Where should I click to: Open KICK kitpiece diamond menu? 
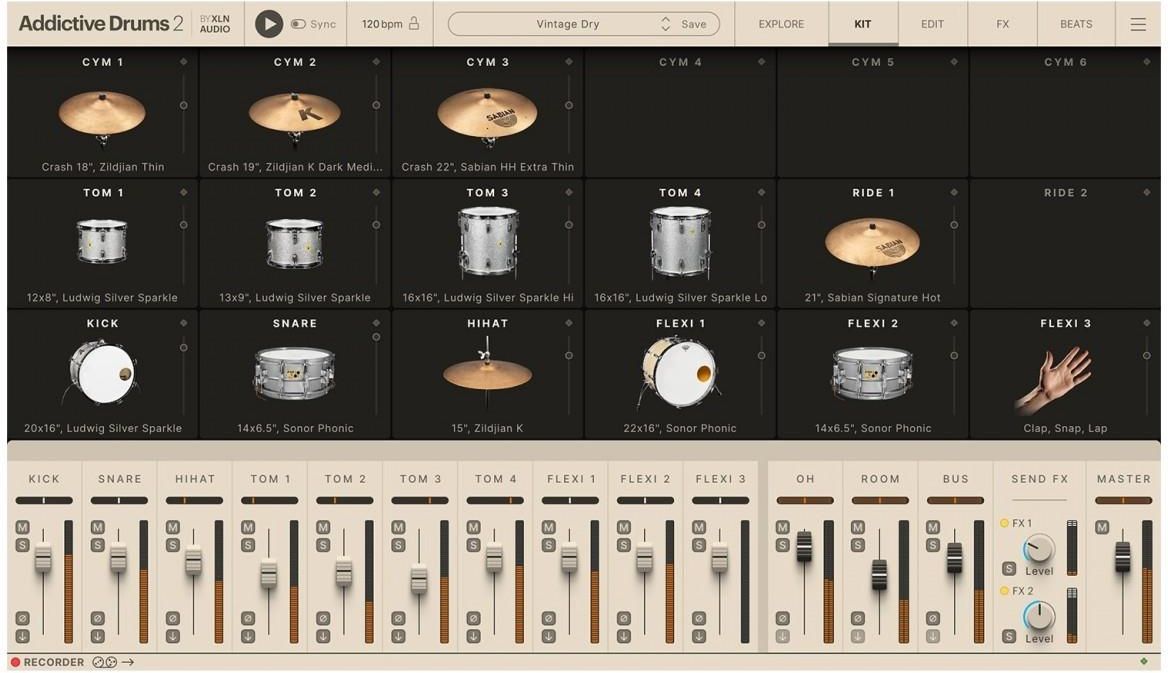[x=183, y=323]
